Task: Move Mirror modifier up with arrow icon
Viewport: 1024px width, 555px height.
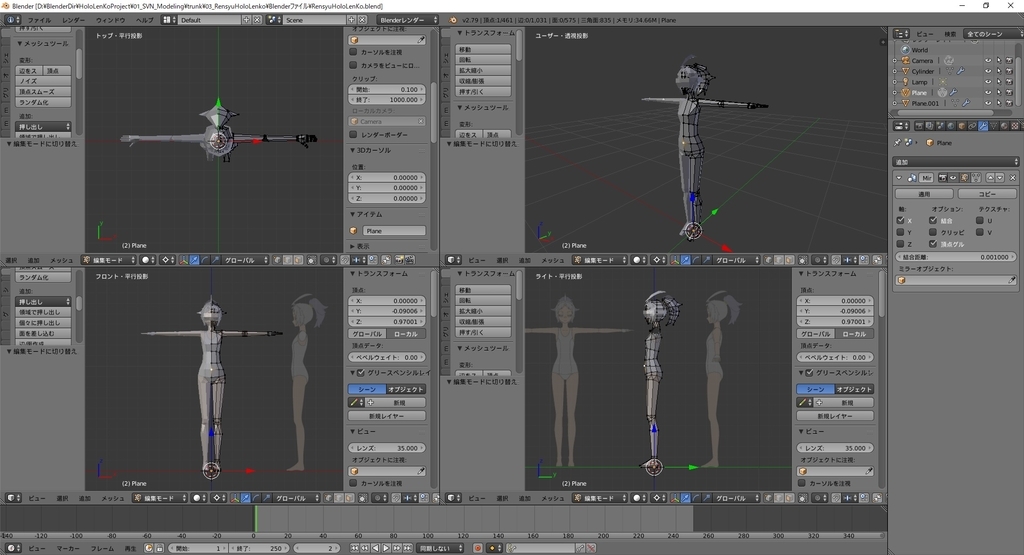Action: pyautogui.click(x=990, y=178)
